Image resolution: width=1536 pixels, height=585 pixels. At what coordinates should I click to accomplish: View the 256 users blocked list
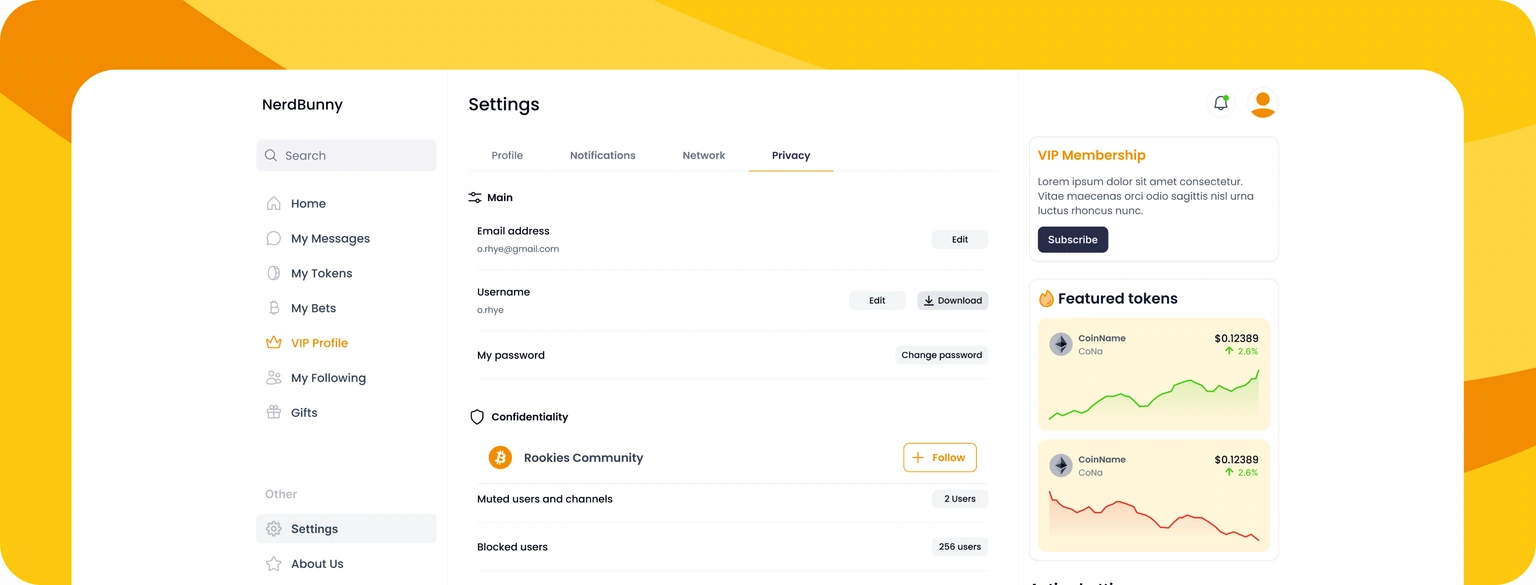pyautogui.click(x=960, y=547)
